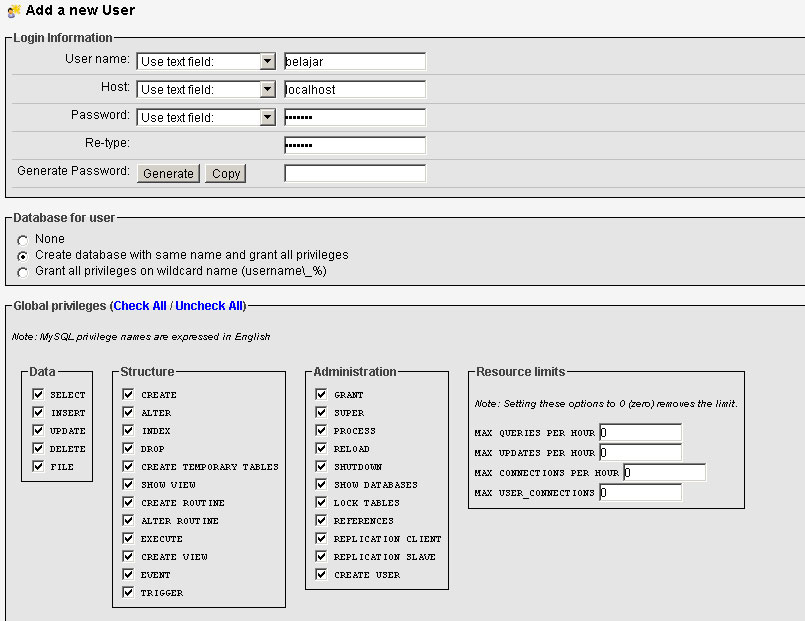Click the generated password text field

pos(355,173)
